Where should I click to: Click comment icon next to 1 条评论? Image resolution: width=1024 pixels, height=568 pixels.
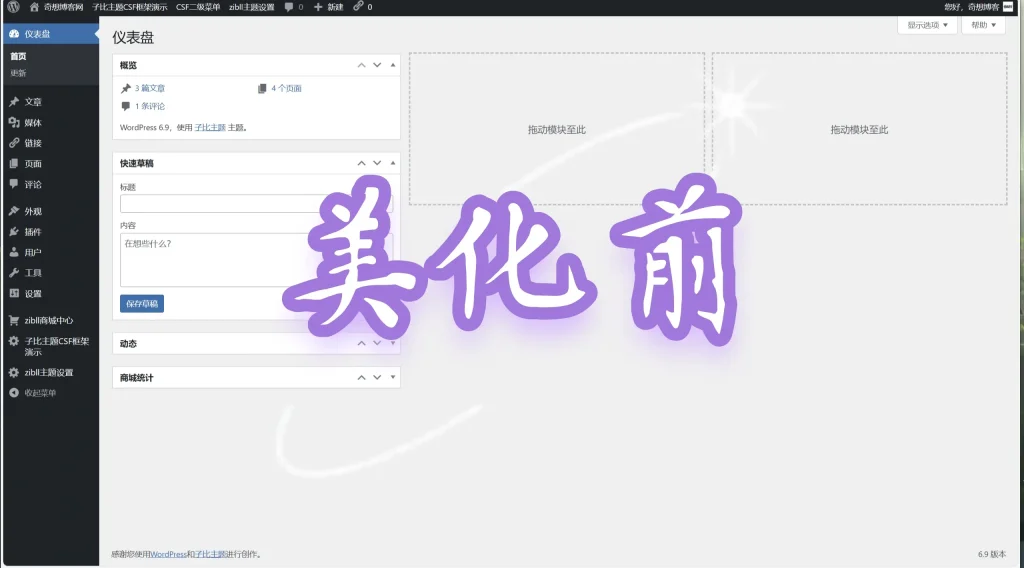[126, 106]
